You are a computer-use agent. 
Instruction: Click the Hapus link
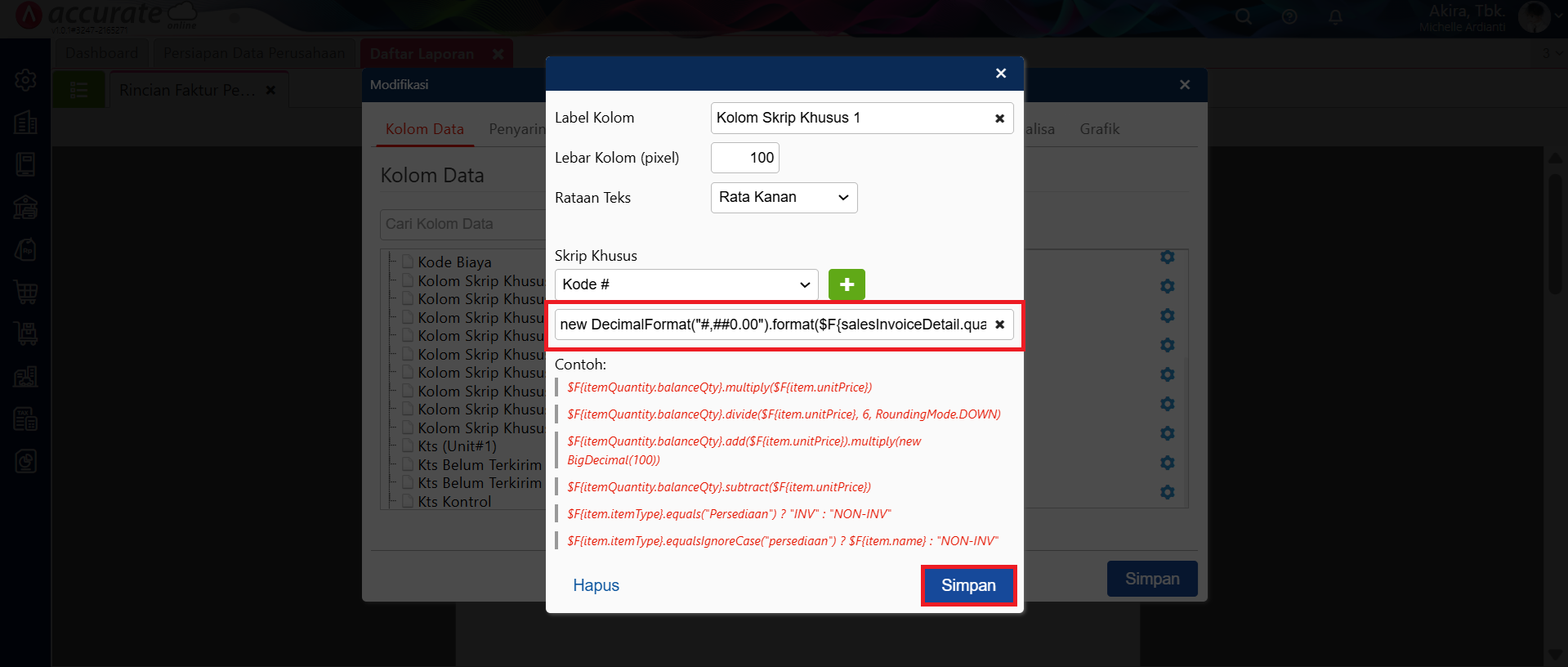[596, 585]
